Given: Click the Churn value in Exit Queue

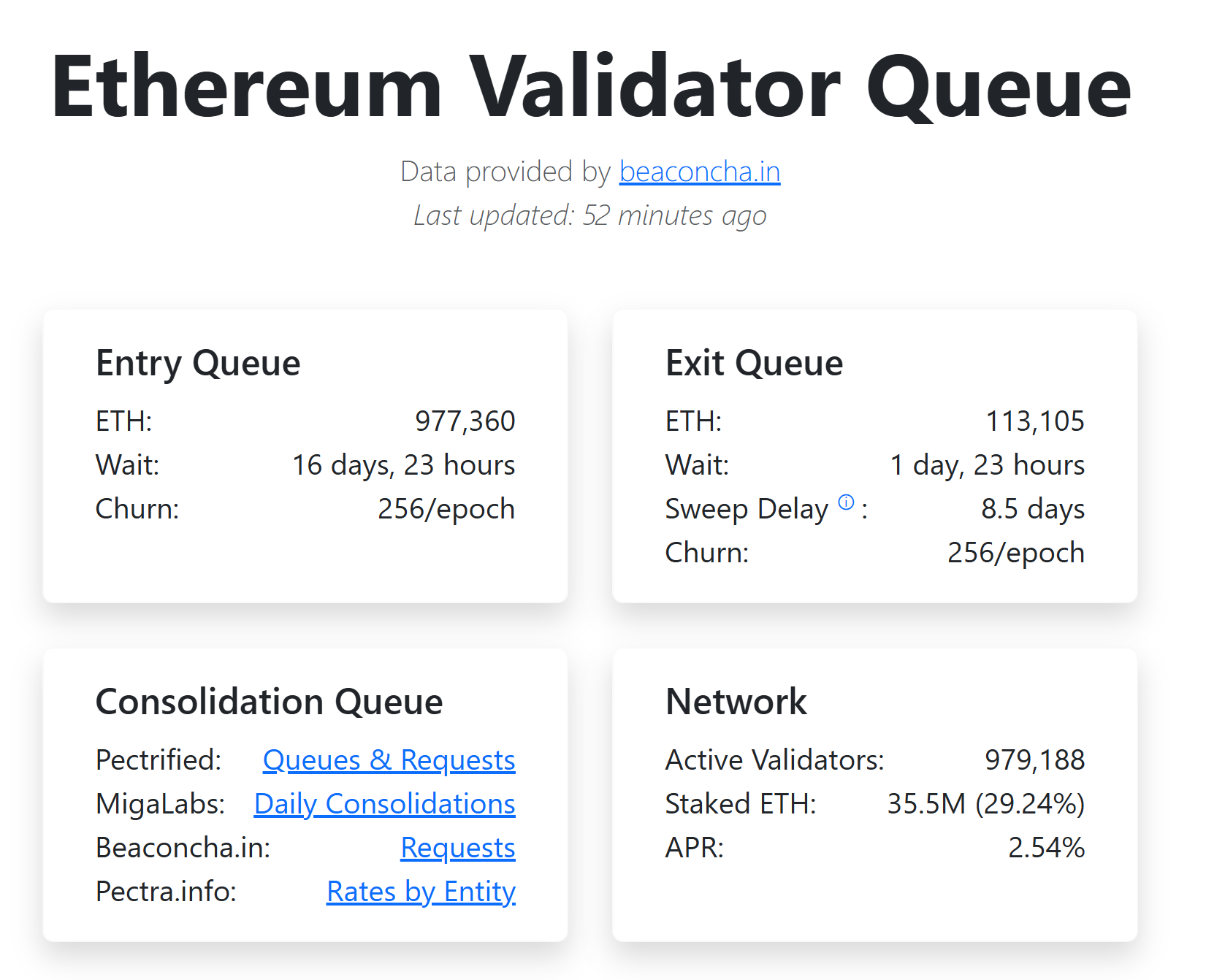Looking at the screenshot, I should (1015, 553).
